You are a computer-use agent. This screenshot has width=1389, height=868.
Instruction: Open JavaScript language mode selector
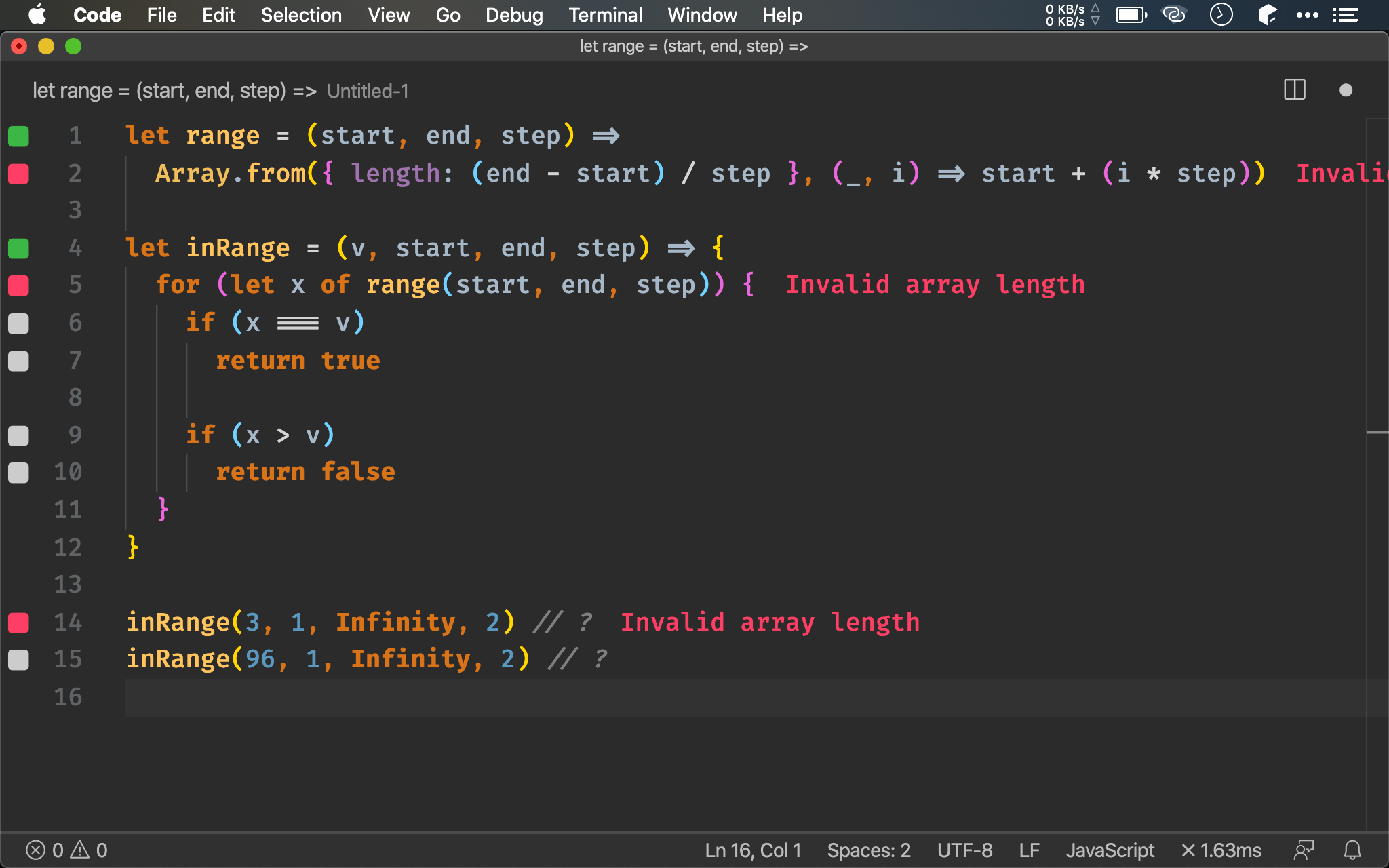point(1110,850)
